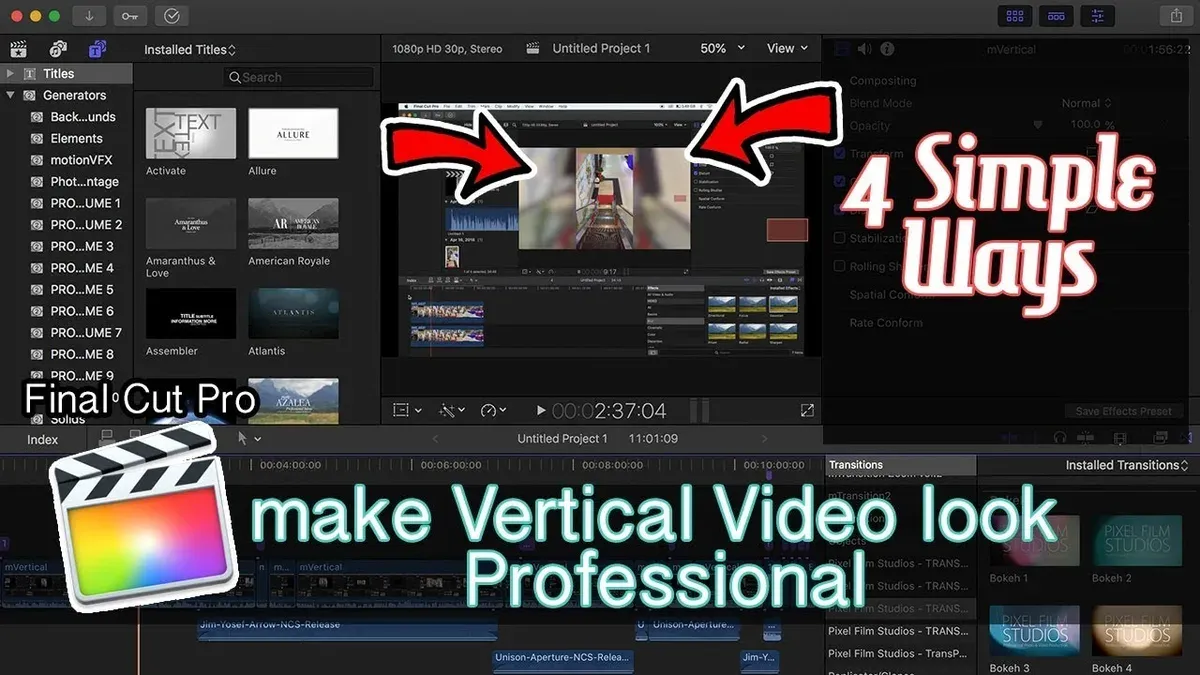This screenshot has width=1200, height=675.
Task: Open the timeline tool selector arrow dropdown
Action: pyautogui.click(x=249, y=438)
